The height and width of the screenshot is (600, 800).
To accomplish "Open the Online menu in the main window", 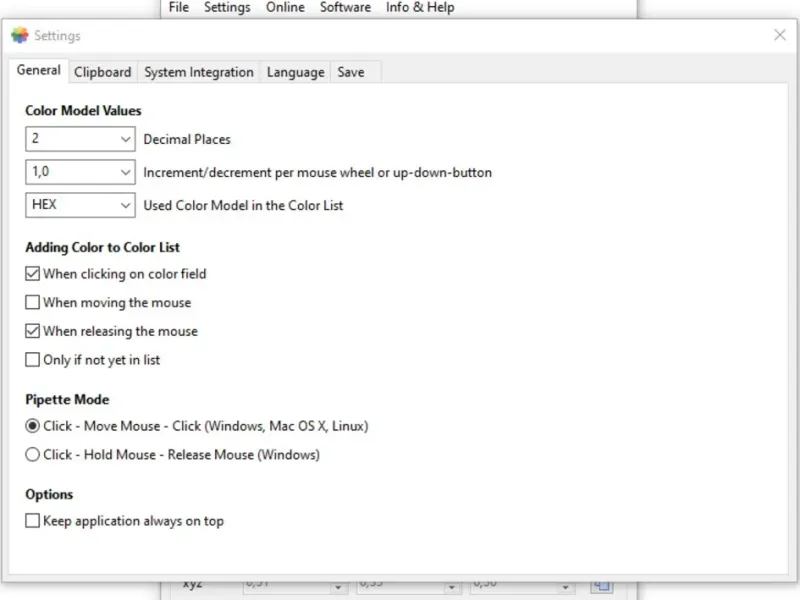I will click(285, 7).
